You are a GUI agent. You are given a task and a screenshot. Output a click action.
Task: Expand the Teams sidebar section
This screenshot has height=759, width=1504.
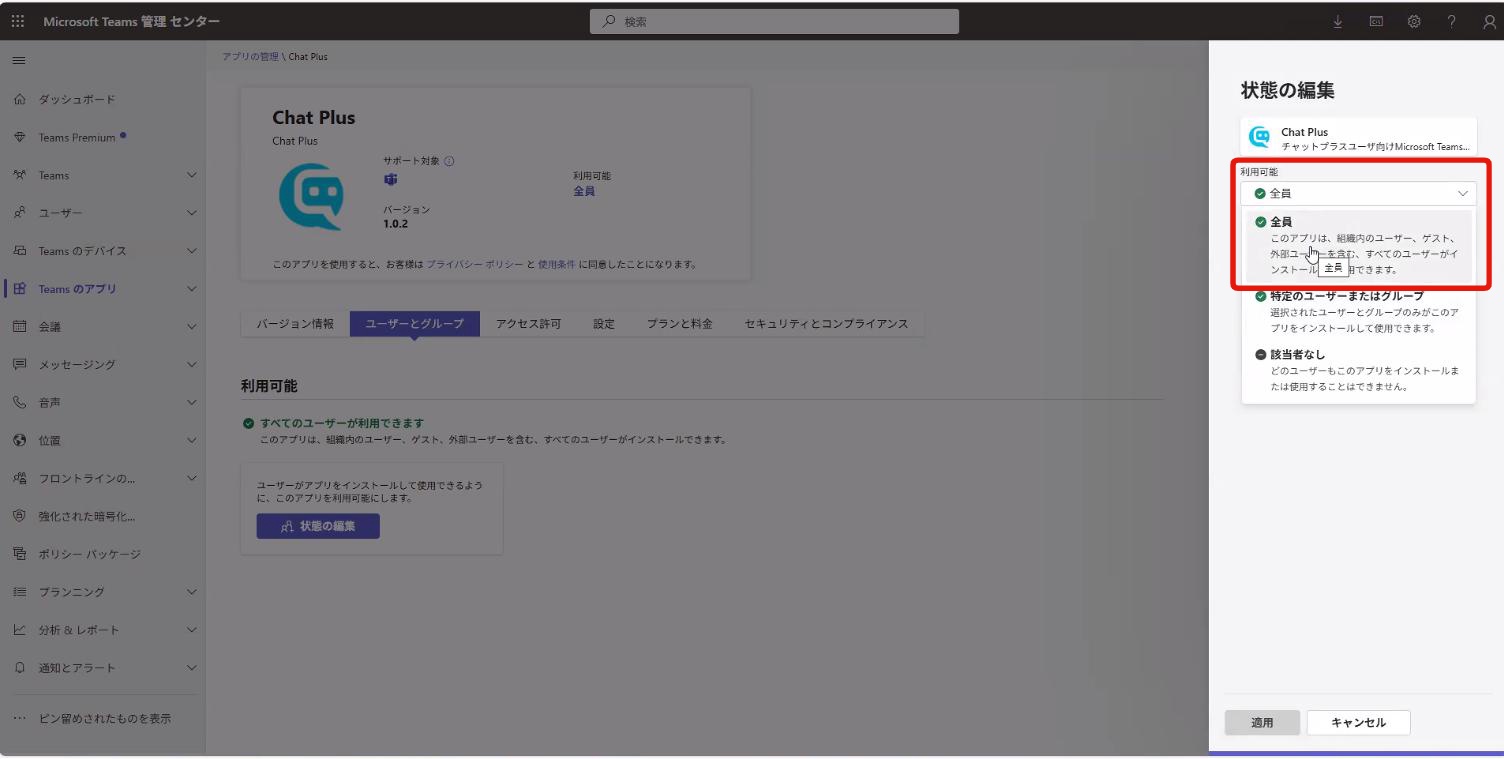tap(192, 175)
